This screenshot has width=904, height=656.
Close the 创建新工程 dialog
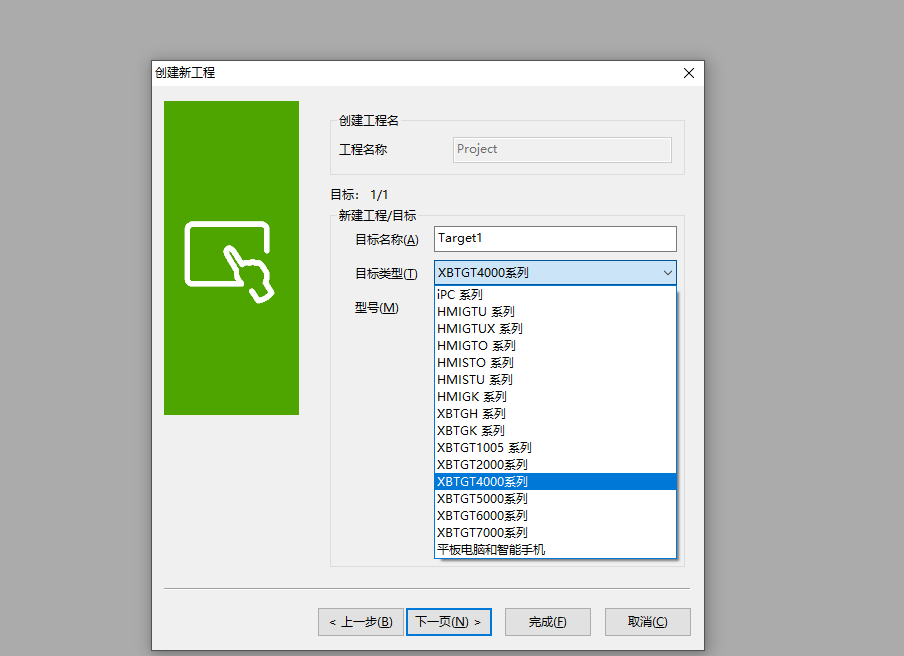pos(688,73)
